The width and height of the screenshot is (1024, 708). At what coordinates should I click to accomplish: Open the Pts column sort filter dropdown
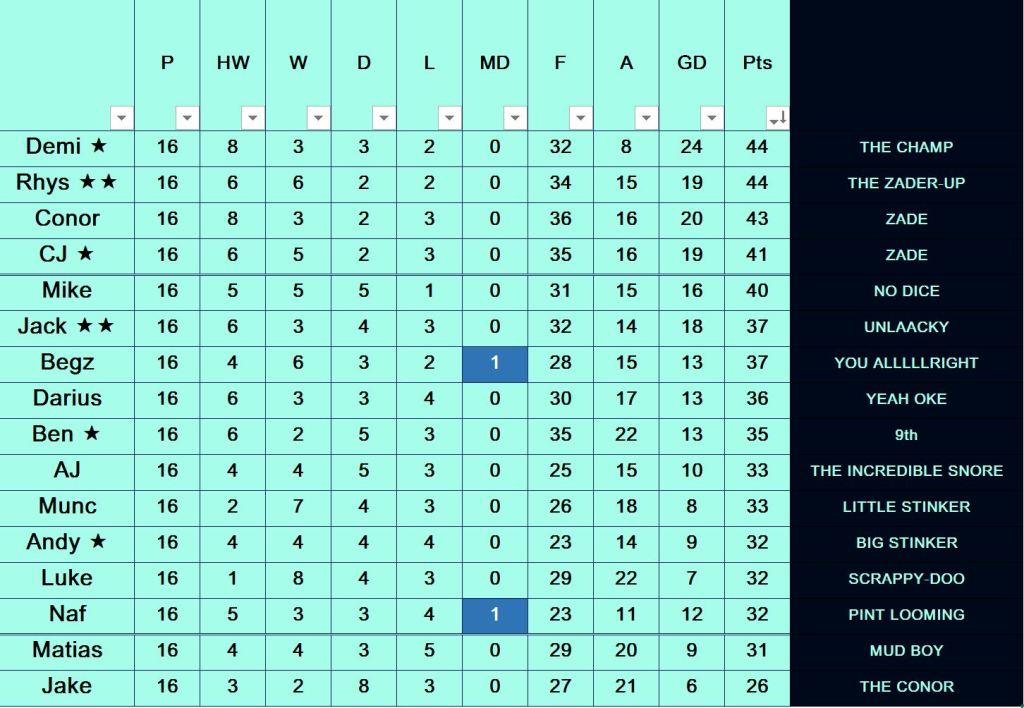[x=777, y=118]
